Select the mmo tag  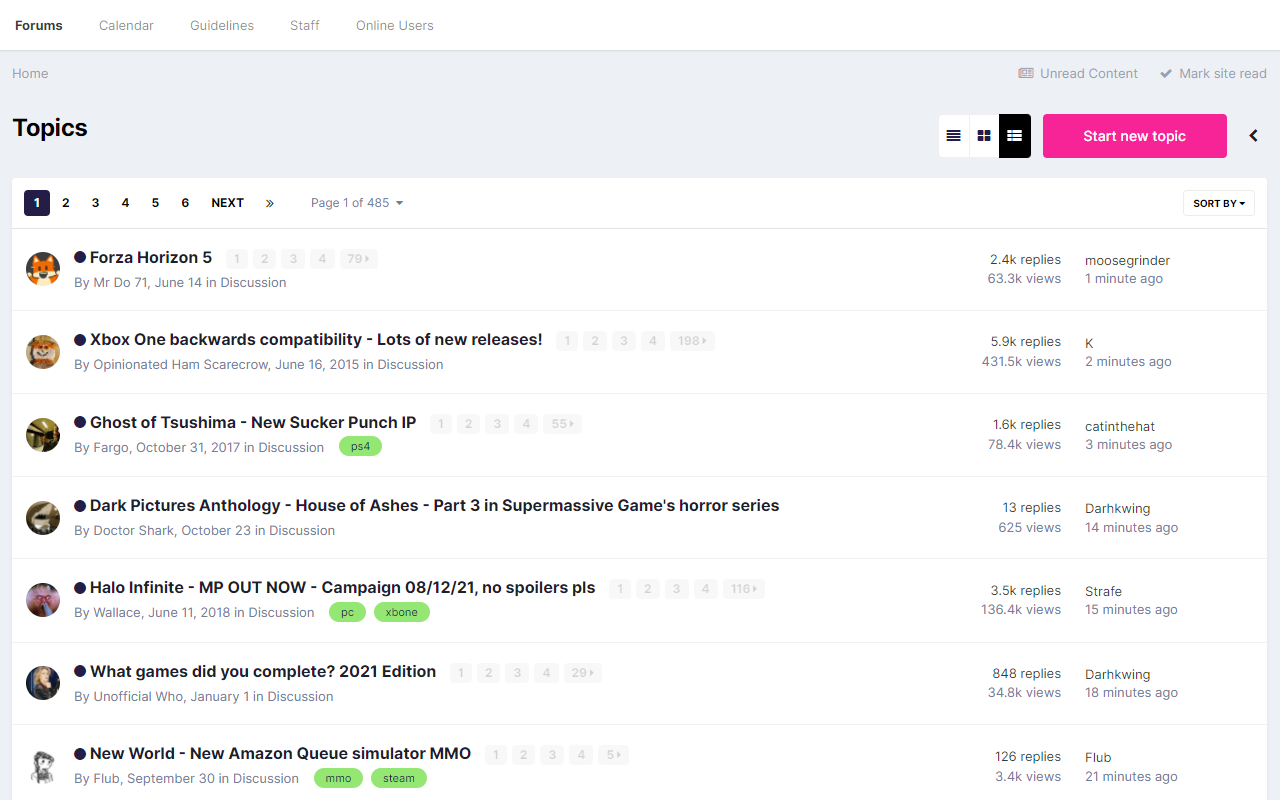click(x=338, y=778)
